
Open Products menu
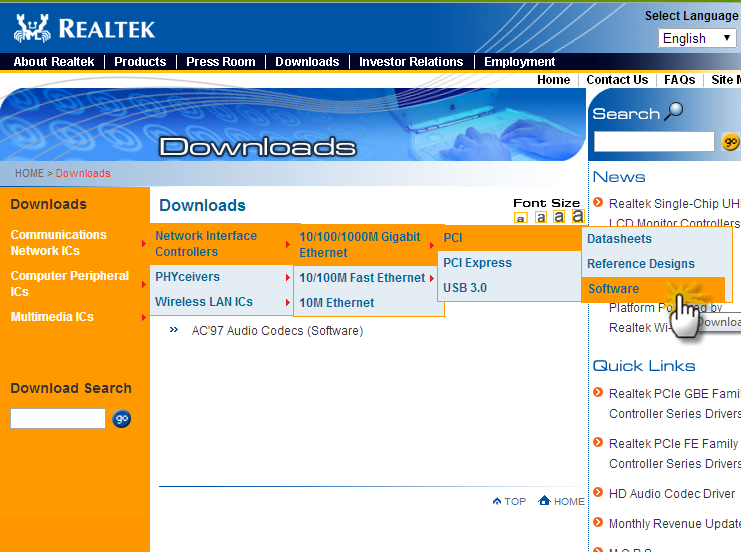[140, 62]
